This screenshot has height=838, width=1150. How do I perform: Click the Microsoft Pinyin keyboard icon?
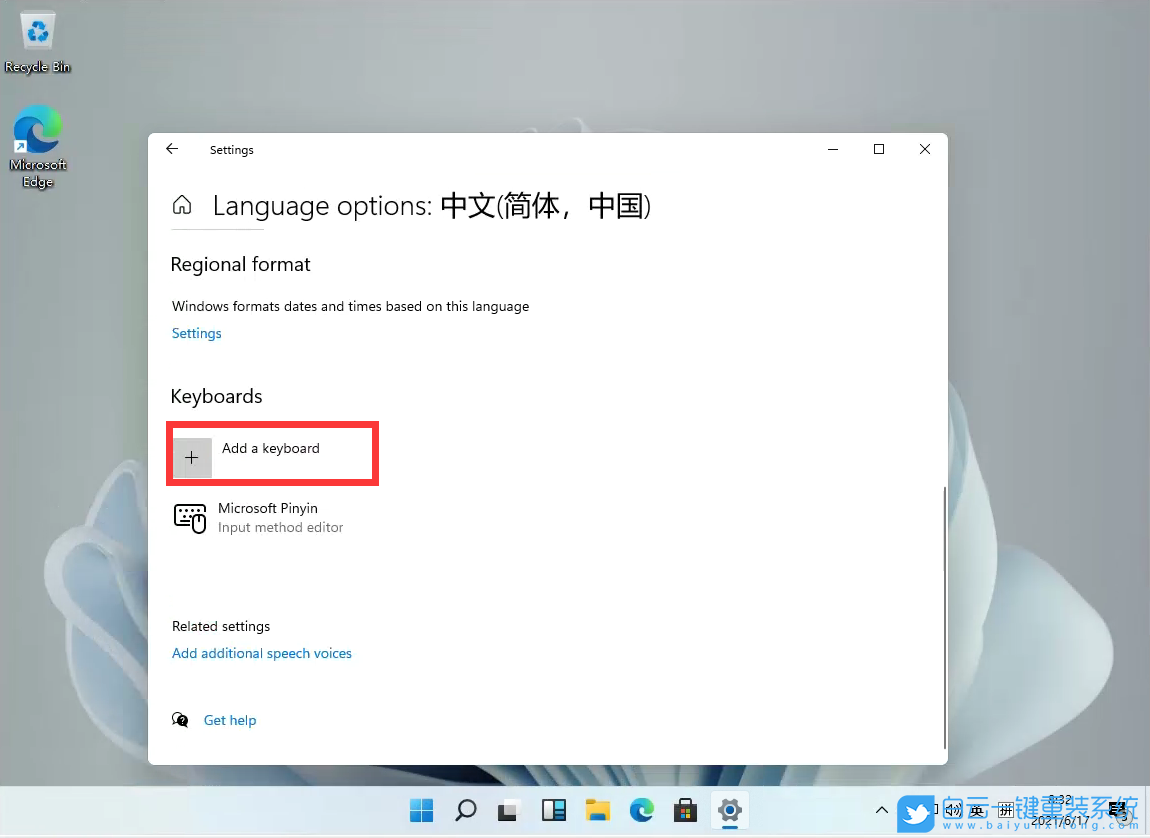point(190,518)
